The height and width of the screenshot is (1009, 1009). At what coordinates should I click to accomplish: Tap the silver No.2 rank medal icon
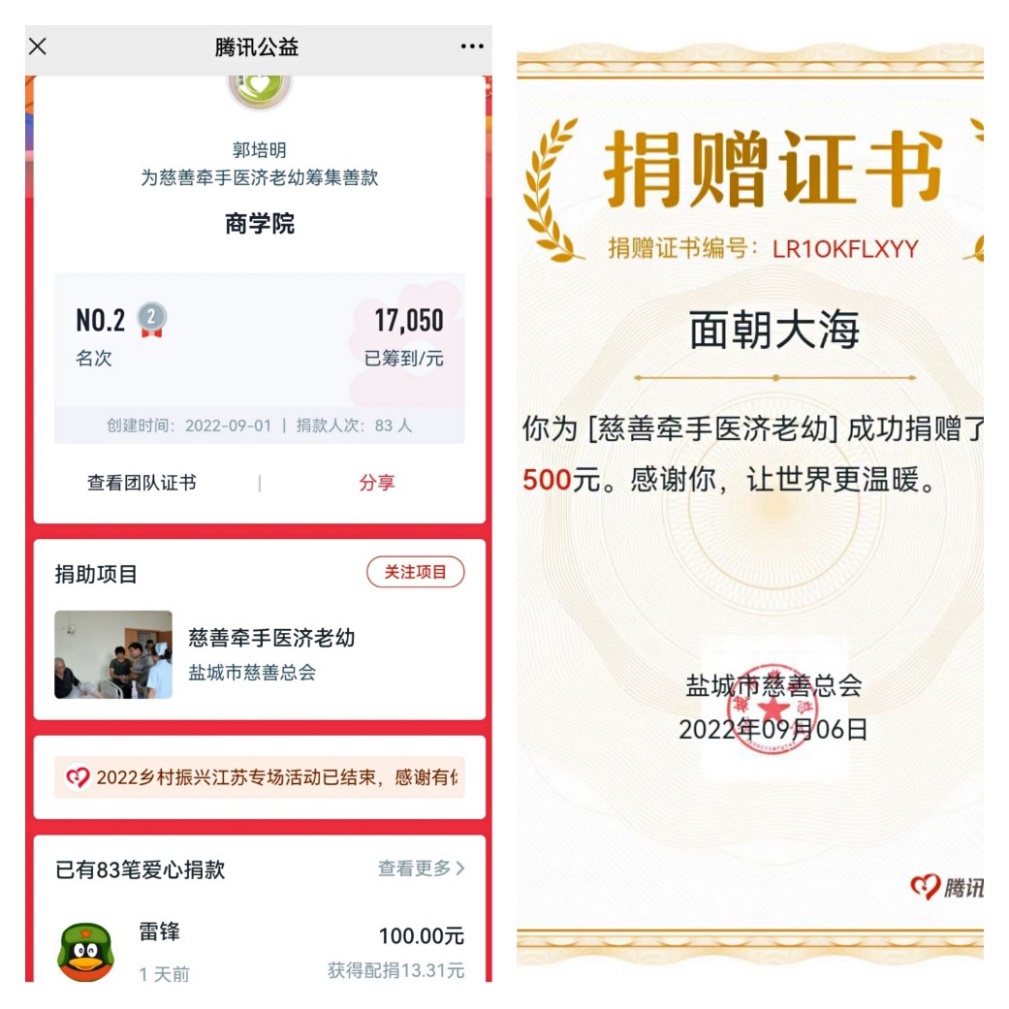pyautogui.click(x=152, y=320)
